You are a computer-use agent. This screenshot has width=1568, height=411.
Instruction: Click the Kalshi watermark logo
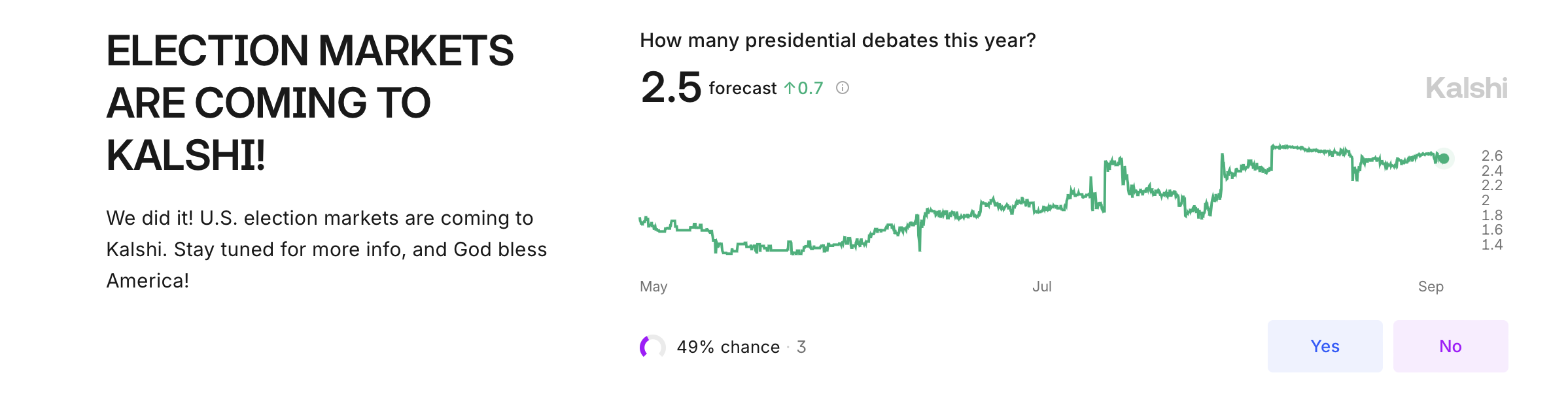coord(1466,88)
